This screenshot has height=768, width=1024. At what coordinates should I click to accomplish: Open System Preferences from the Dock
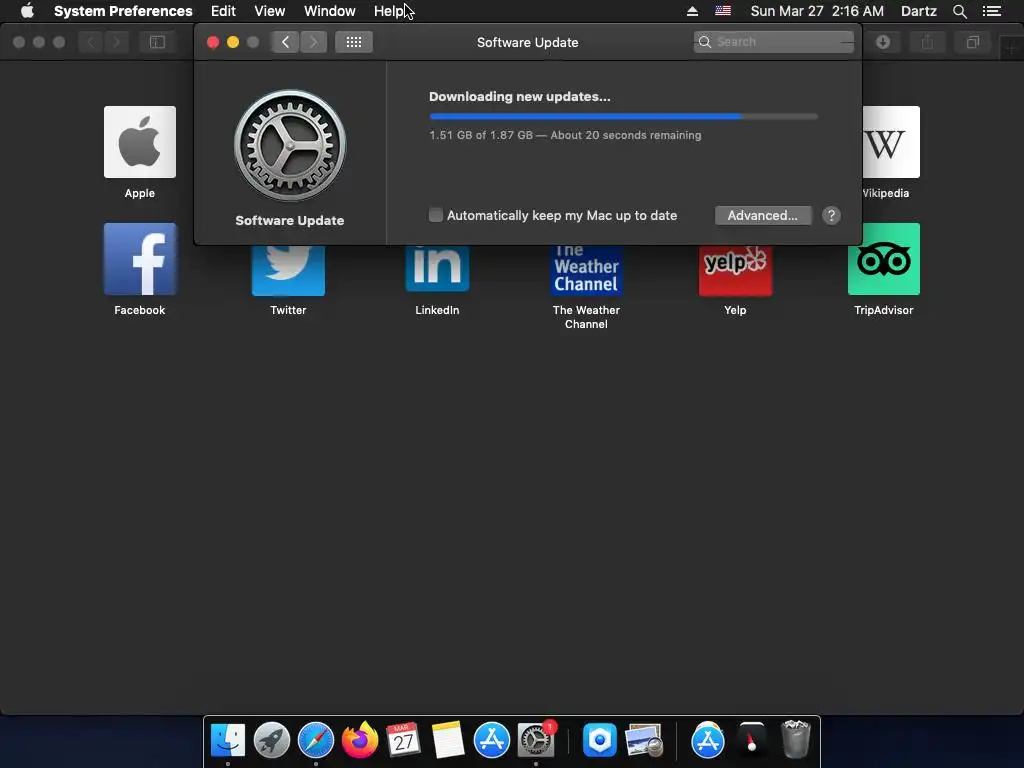[536, 740]
